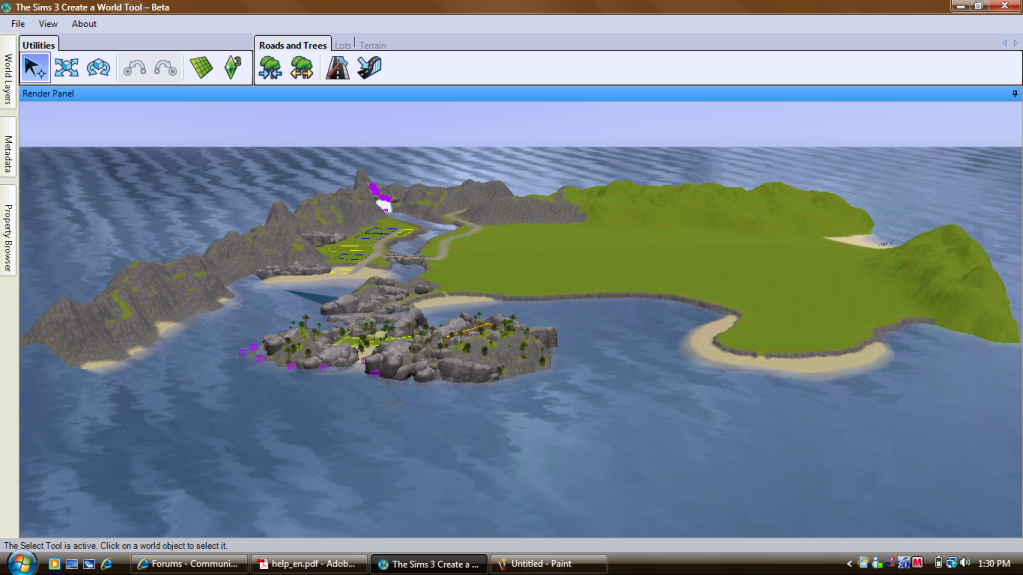The image size is (1023, 575).
Task: Click the Select Tool status bar message
Action: click(115, 546)
